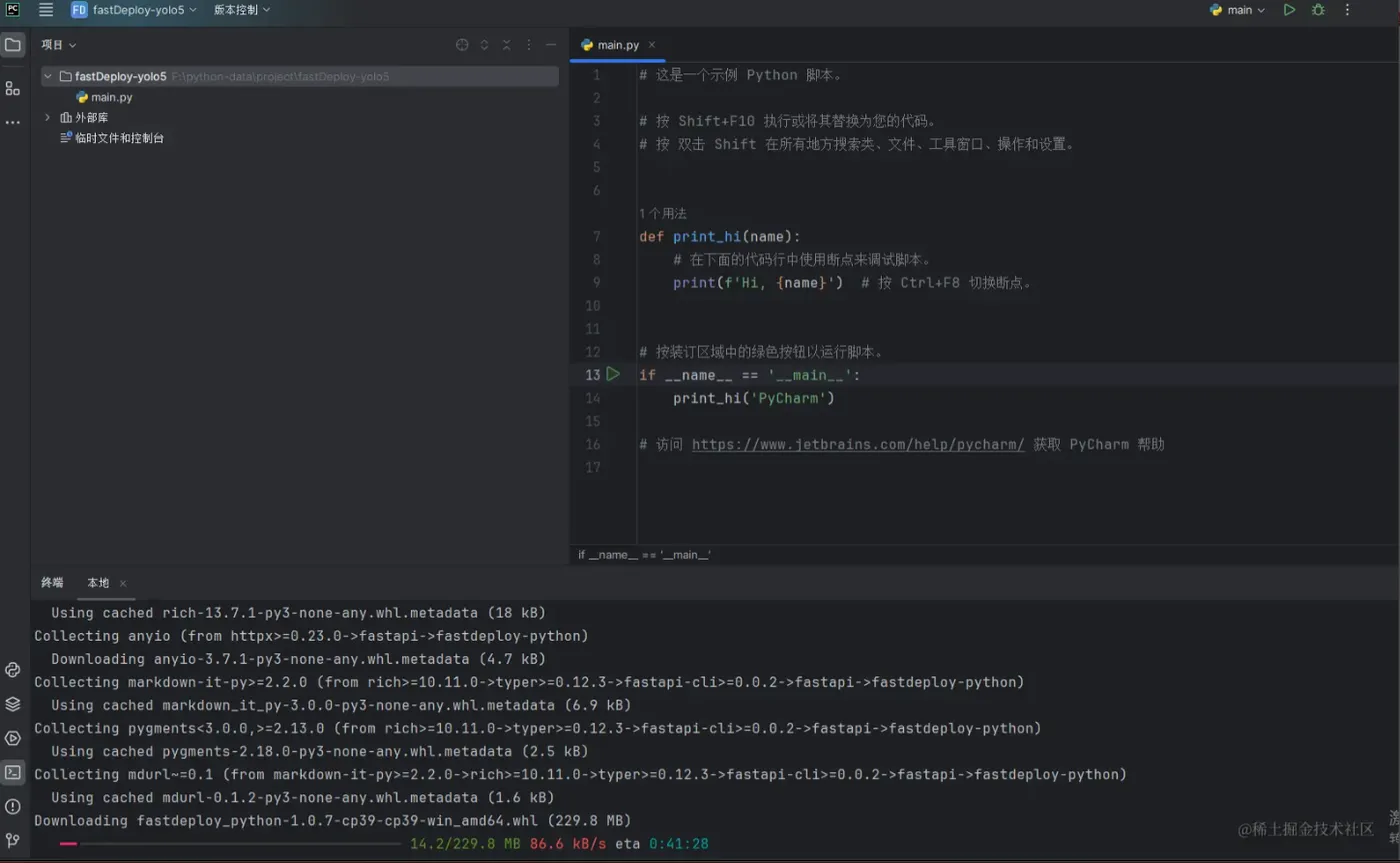Open the 项目 view dropdown
Viewport: 1400px width, 863px height.
point(59,45)
